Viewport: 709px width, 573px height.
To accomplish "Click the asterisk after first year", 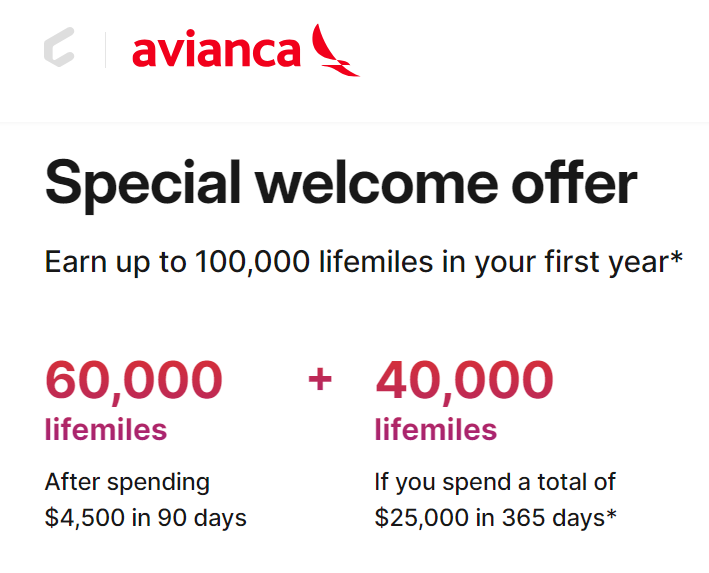I will coord(676,258).
